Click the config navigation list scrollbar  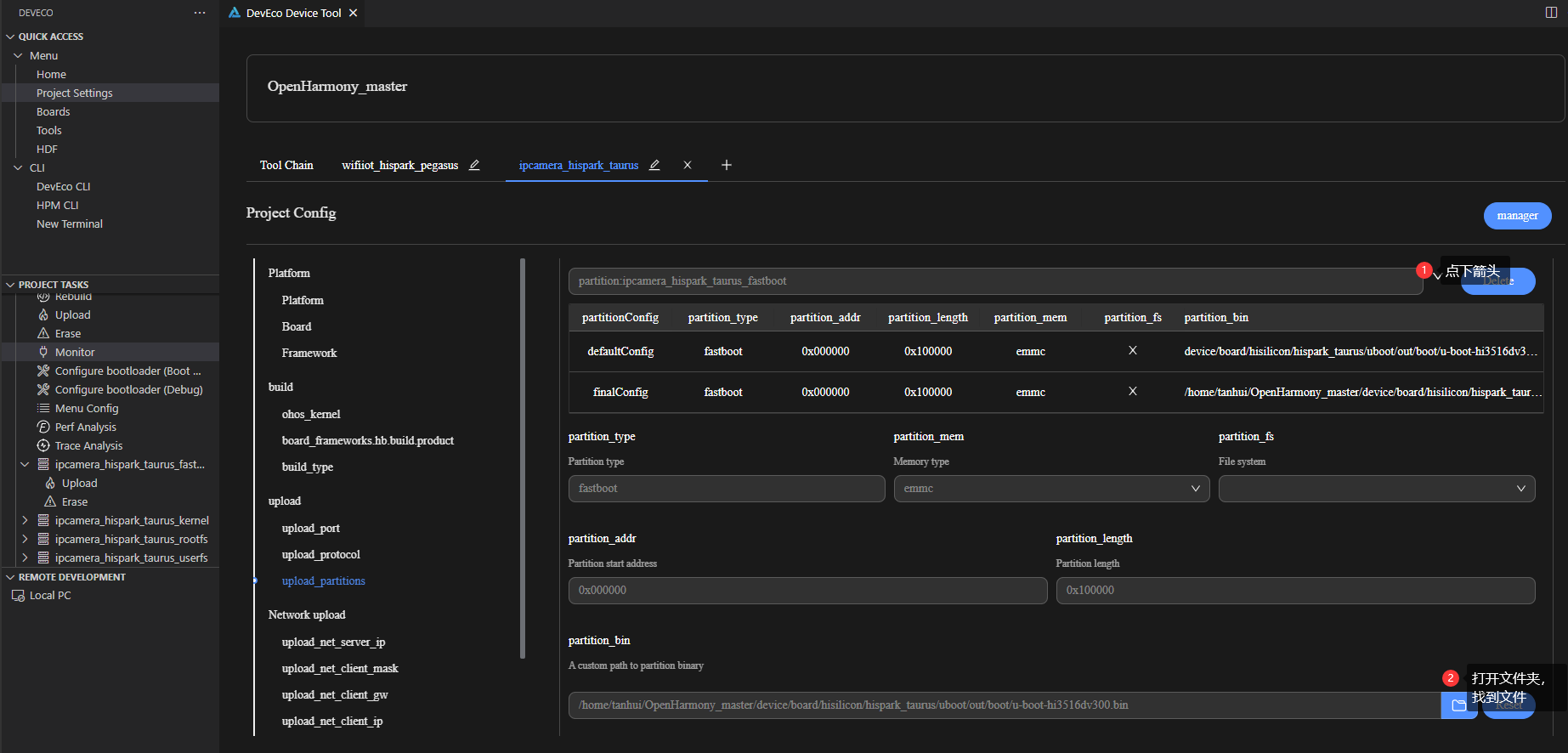tap(523, 459)
